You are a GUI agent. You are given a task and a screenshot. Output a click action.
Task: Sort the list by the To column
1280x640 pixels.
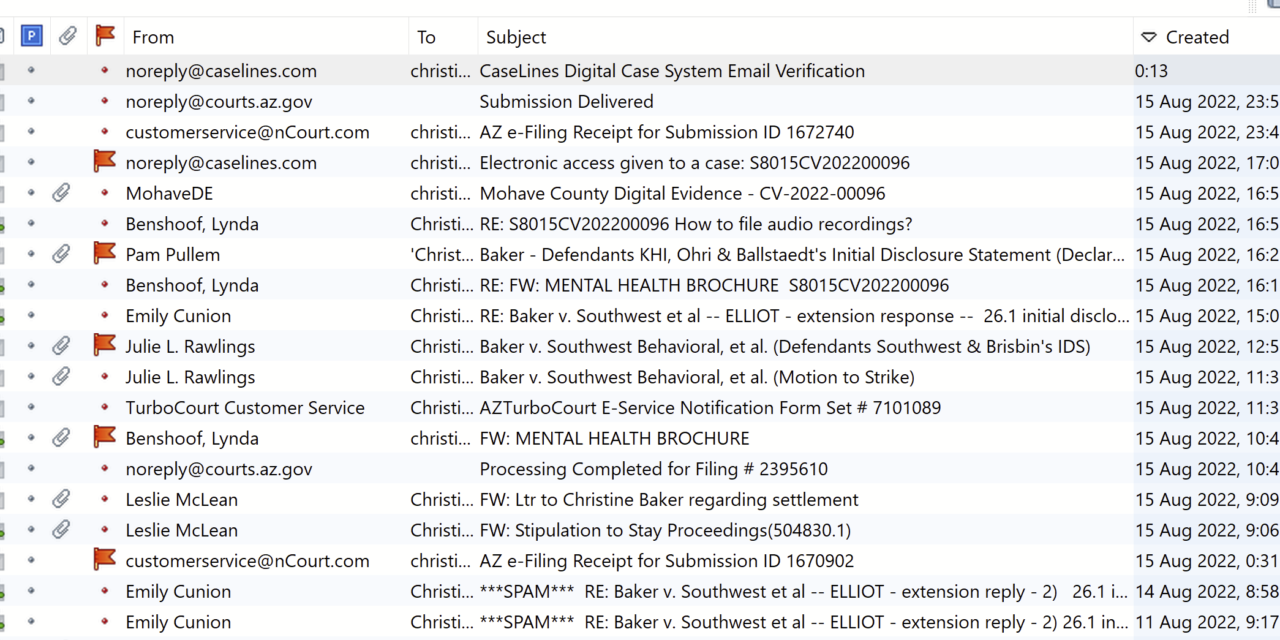(427, 37)
